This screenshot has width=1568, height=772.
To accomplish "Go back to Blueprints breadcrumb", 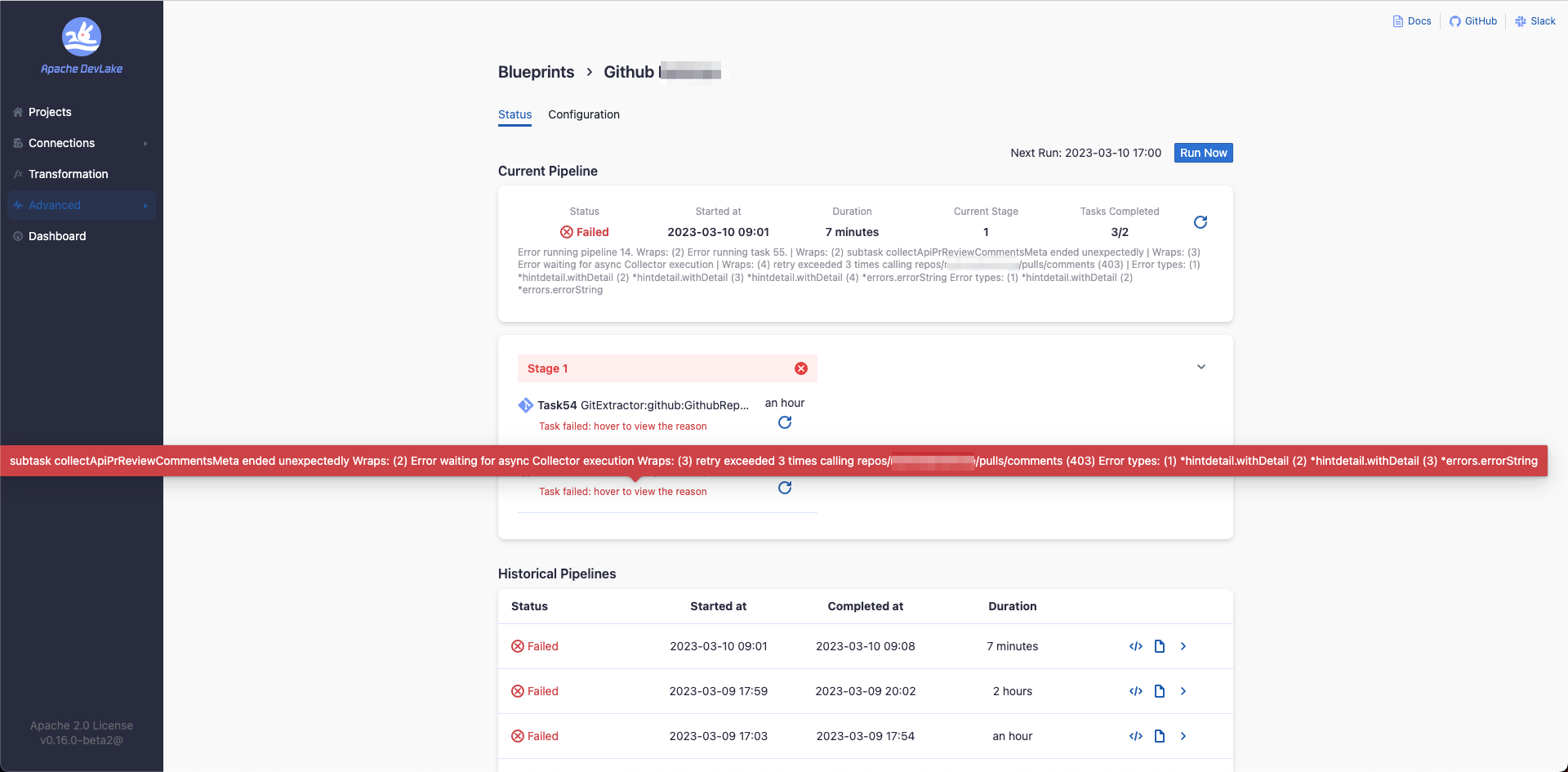I will pos(536,72).
